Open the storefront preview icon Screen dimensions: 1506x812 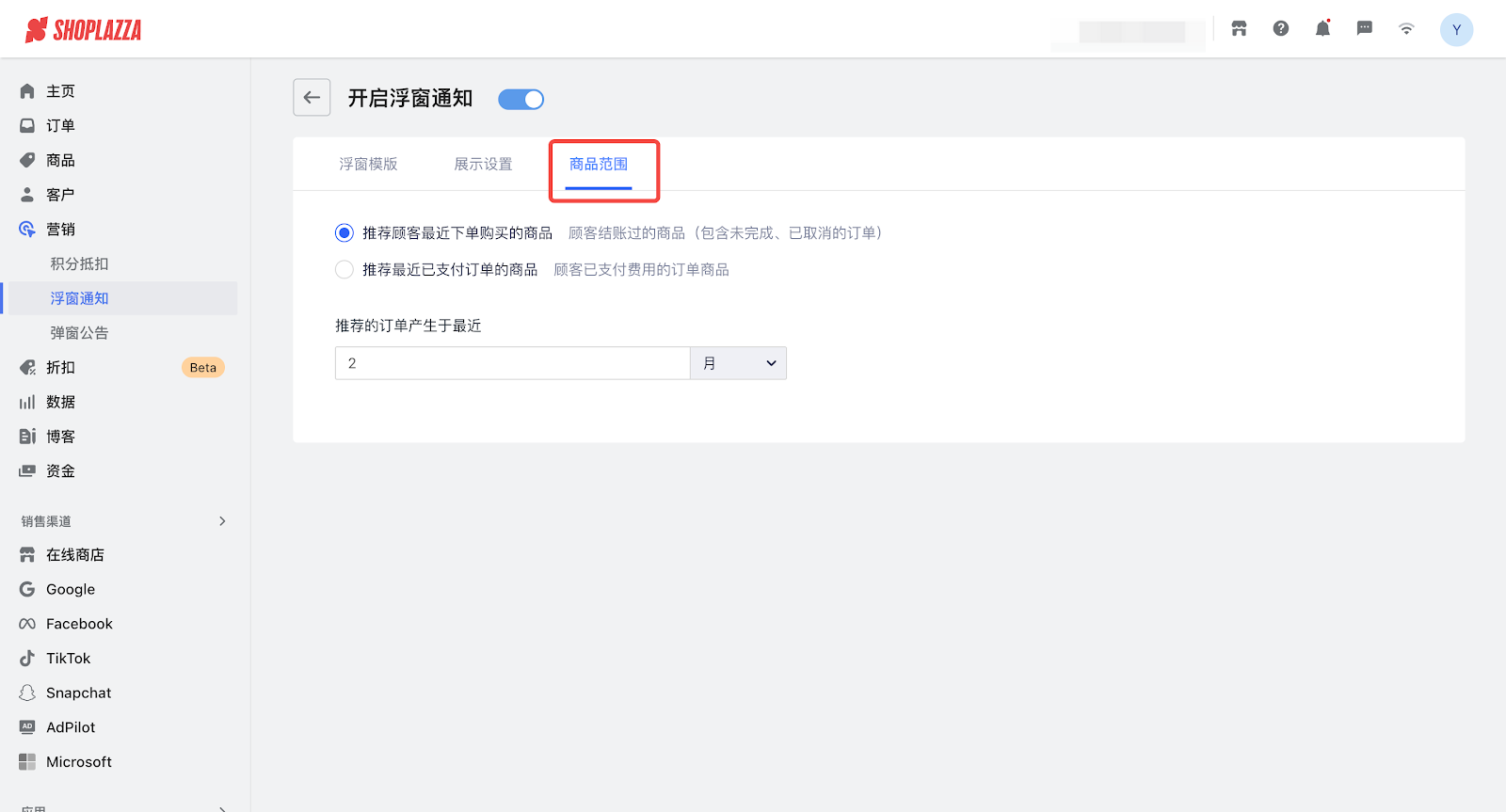point(1239,29)
